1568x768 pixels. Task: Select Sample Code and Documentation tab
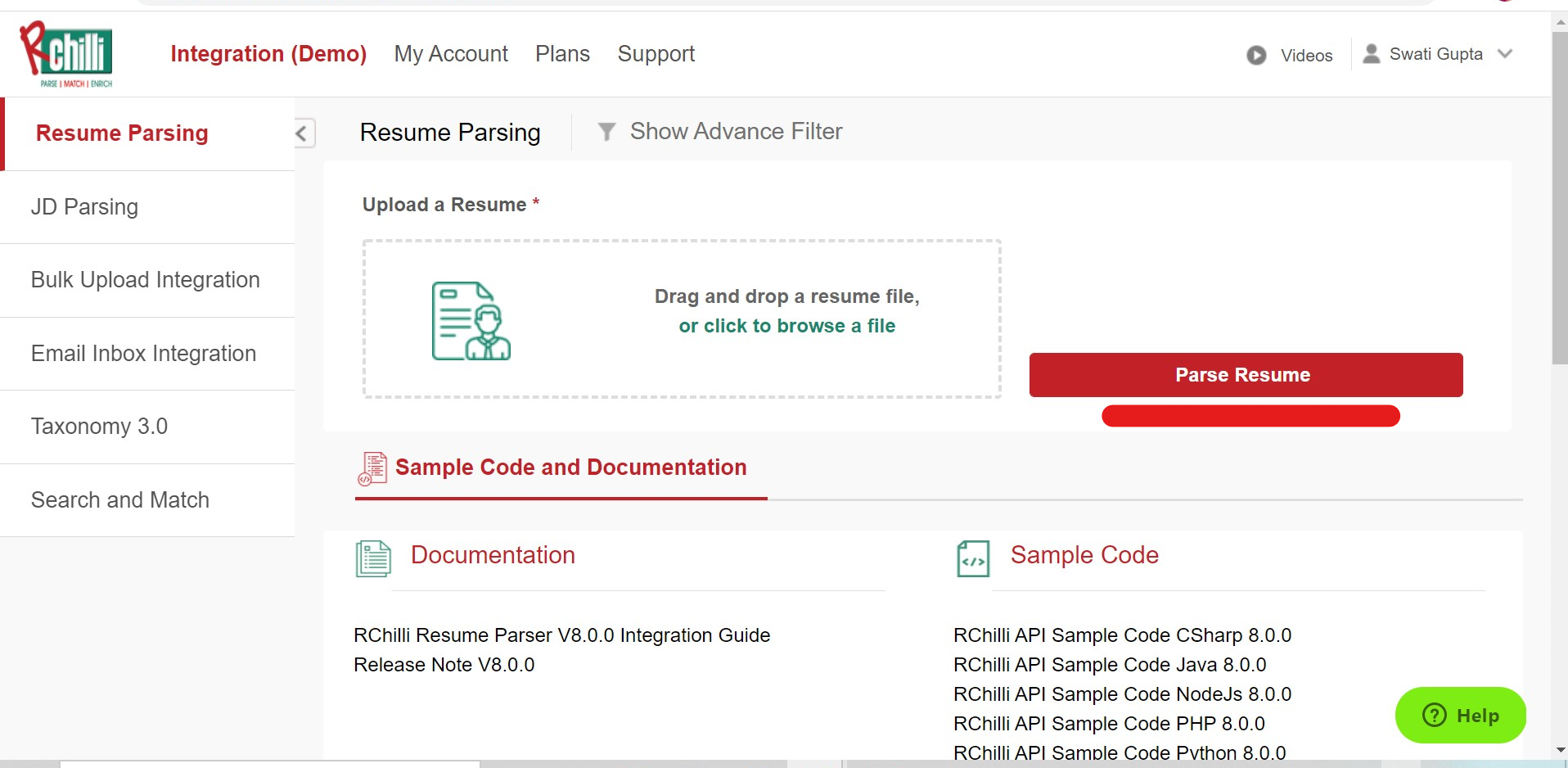click(561, 469)
